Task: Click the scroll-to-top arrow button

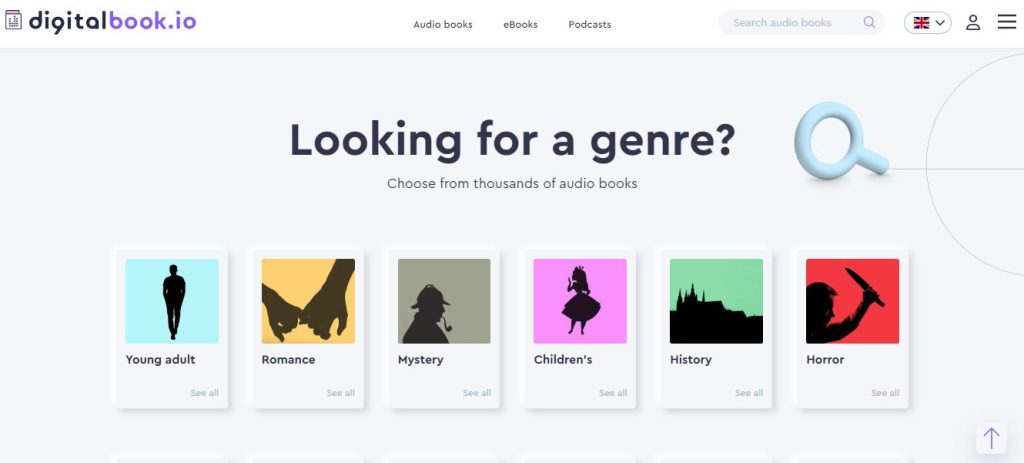Action: point(991,438)
